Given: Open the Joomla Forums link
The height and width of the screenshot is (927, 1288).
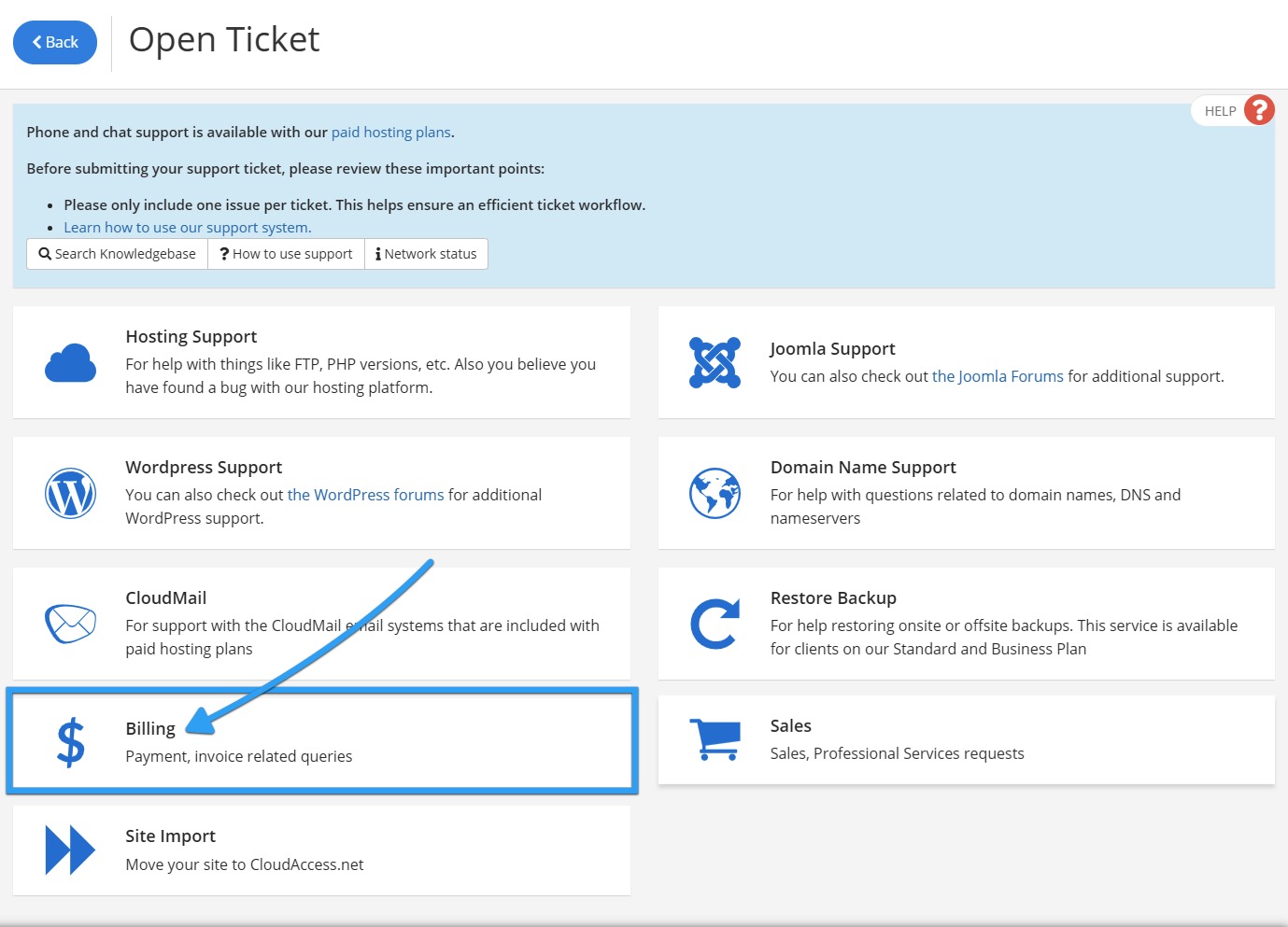Looking at the screenshot, I should (997, 375).
